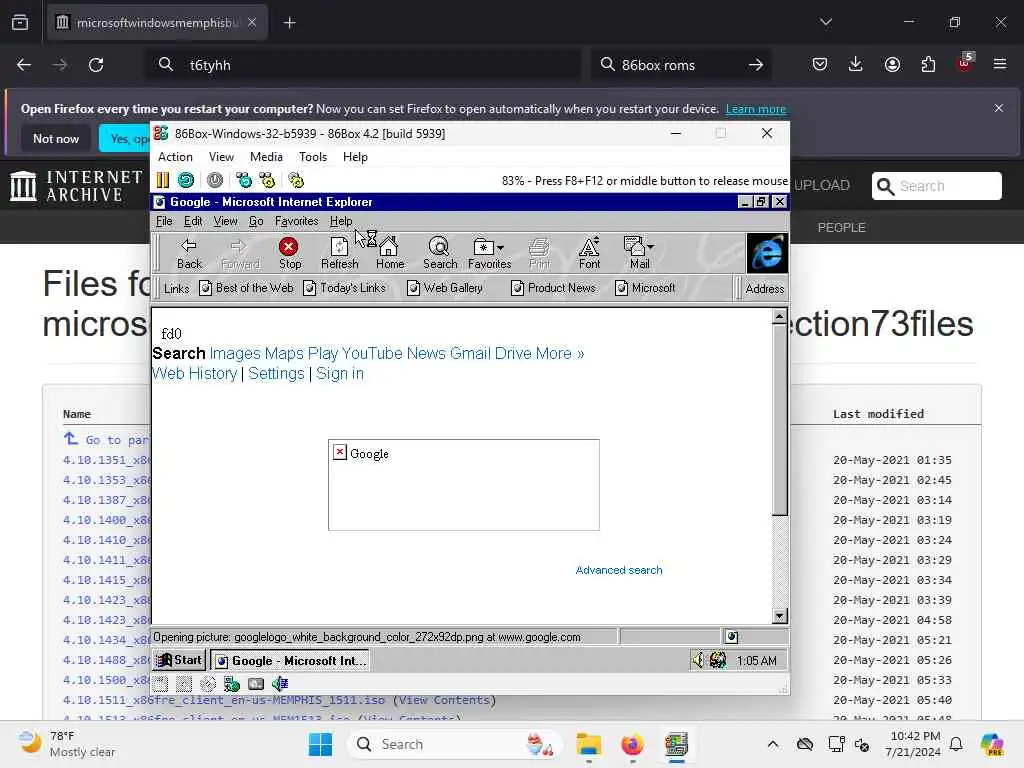Click 4.10.1351 file link on Archive page
This screenshot has width=1024, height=768.
point(106,460)
